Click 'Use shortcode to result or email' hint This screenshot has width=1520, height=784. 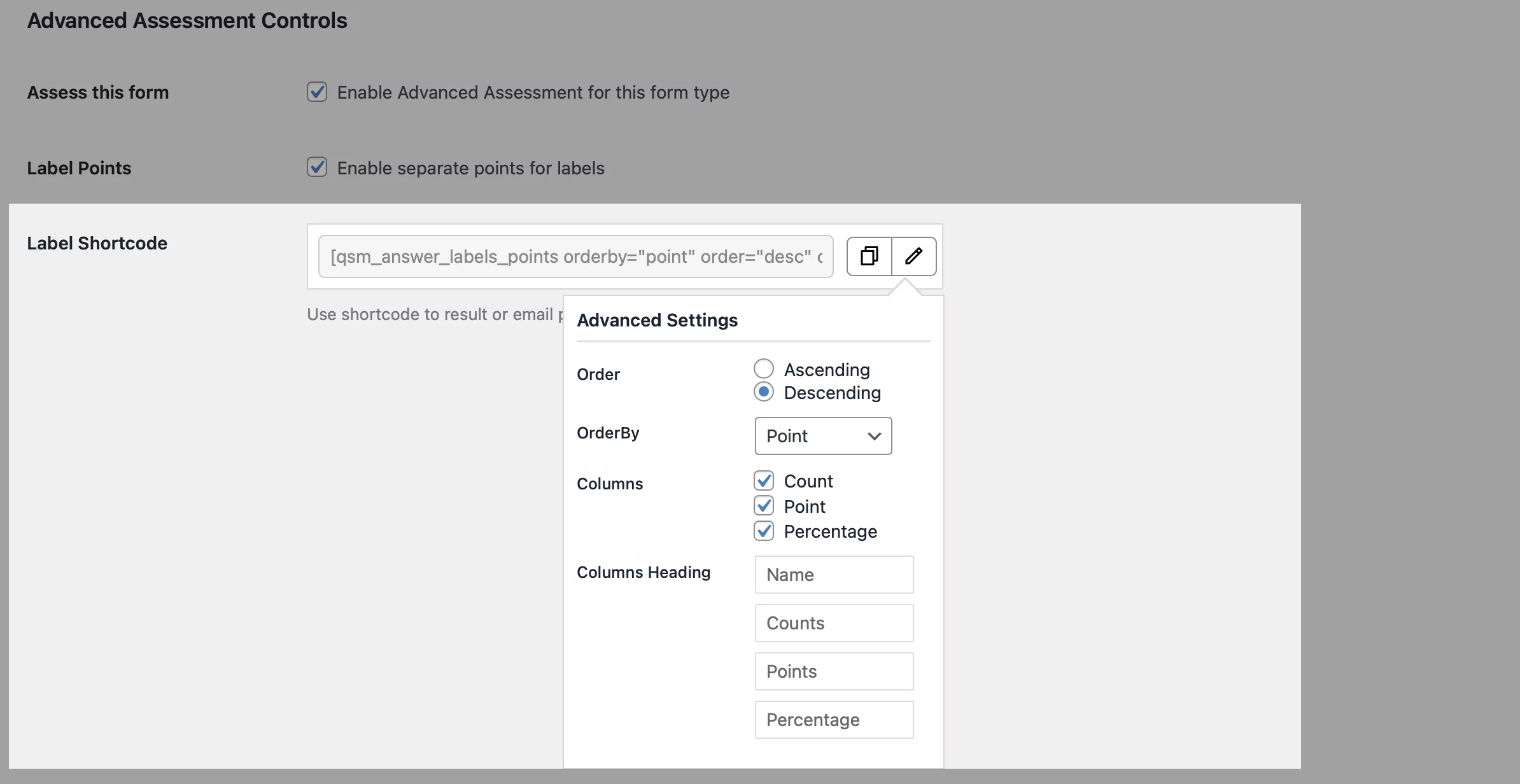(x=435, y=314)
